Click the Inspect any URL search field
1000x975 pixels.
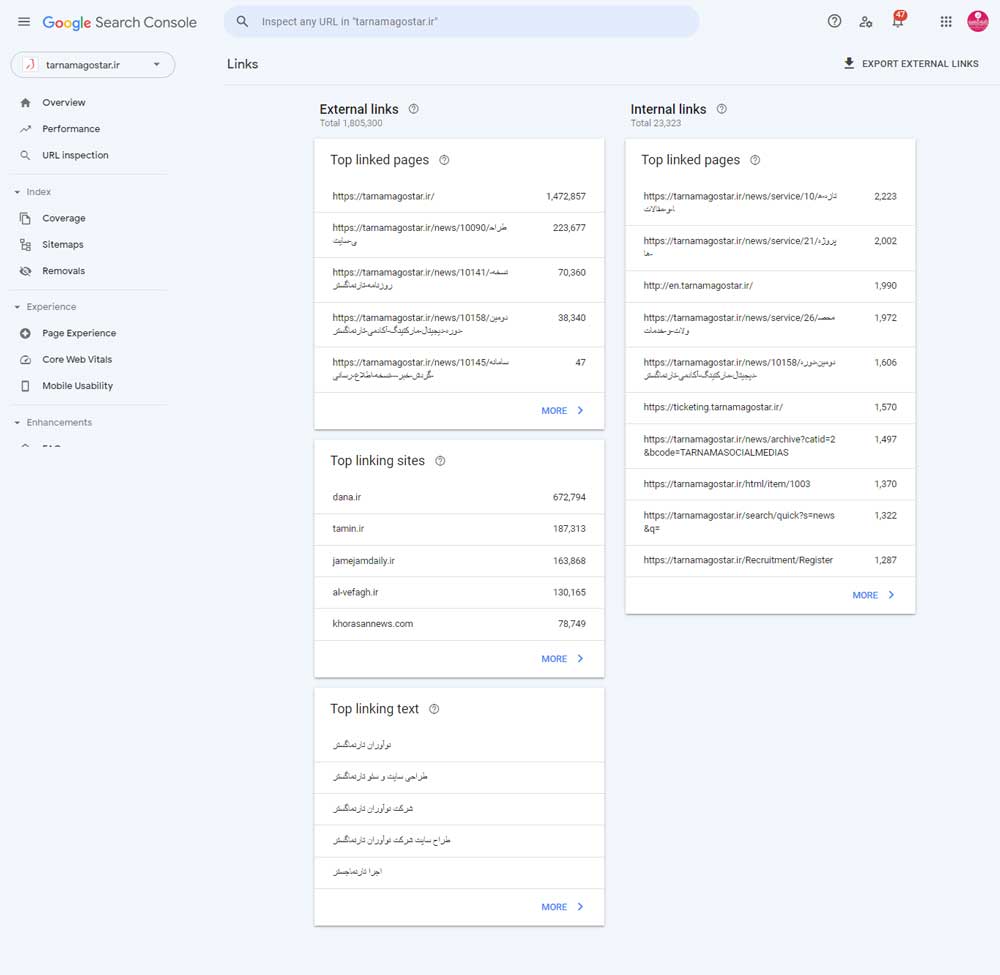click(x=461, y=22)
